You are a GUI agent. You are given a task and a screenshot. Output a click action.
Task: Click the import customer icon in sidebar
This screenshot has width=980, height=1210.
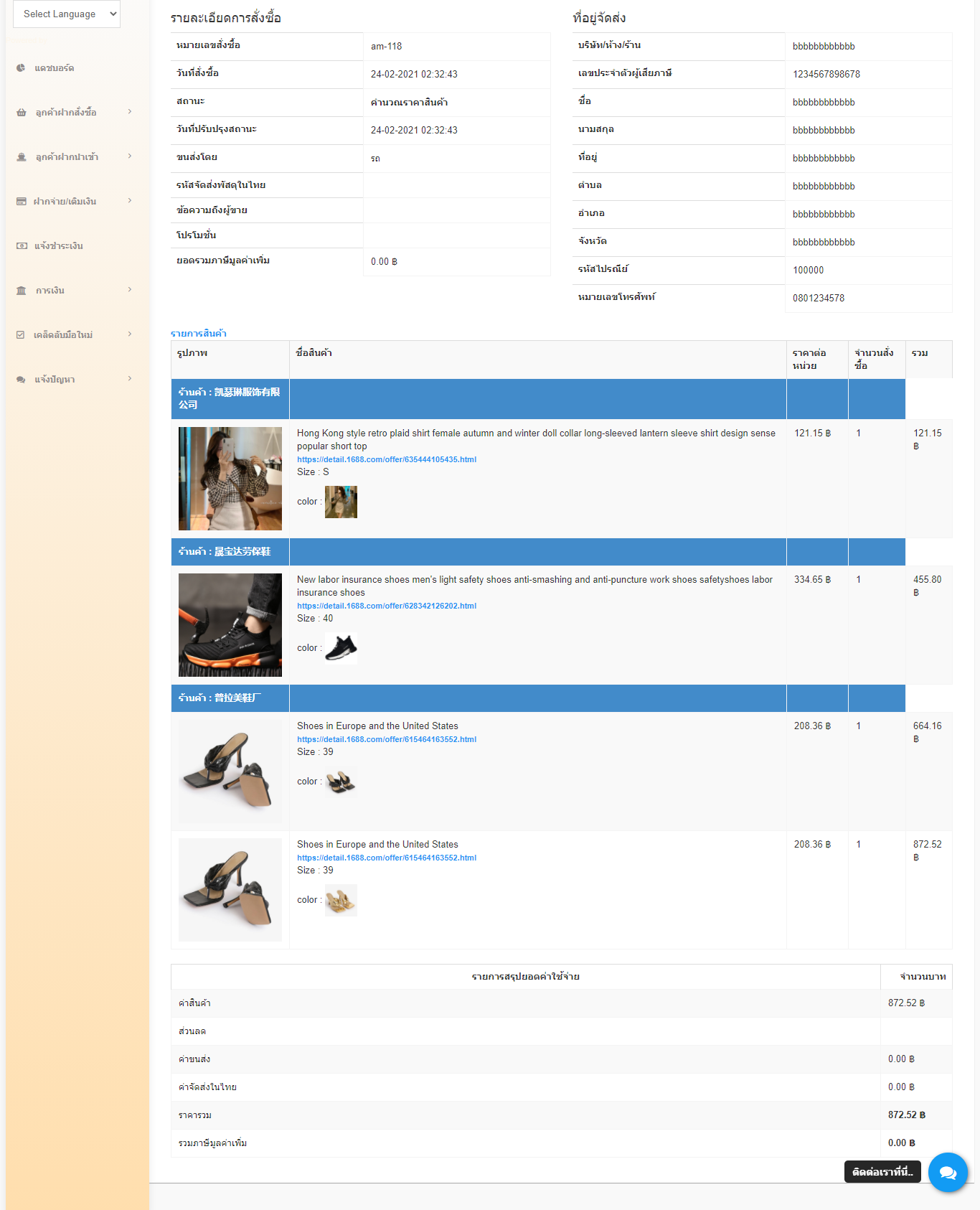point(22,157)
